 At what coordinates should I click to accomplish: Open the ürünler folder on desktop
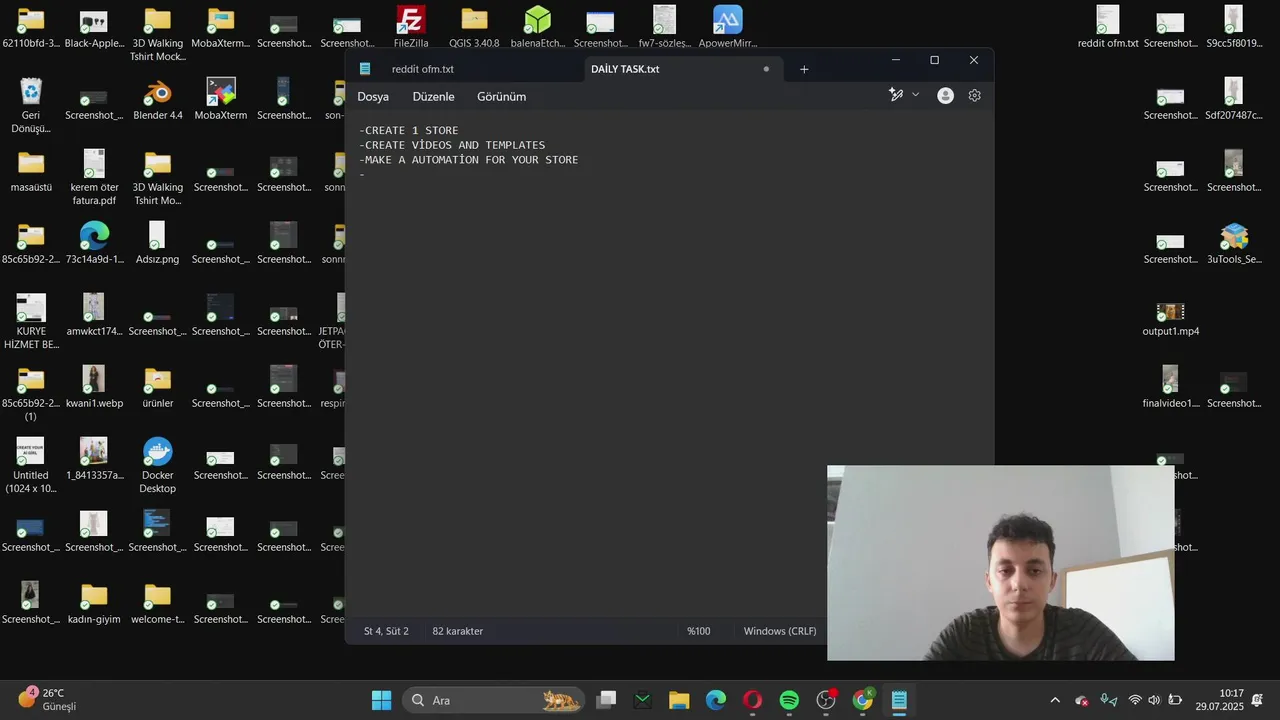click(158, 387)
